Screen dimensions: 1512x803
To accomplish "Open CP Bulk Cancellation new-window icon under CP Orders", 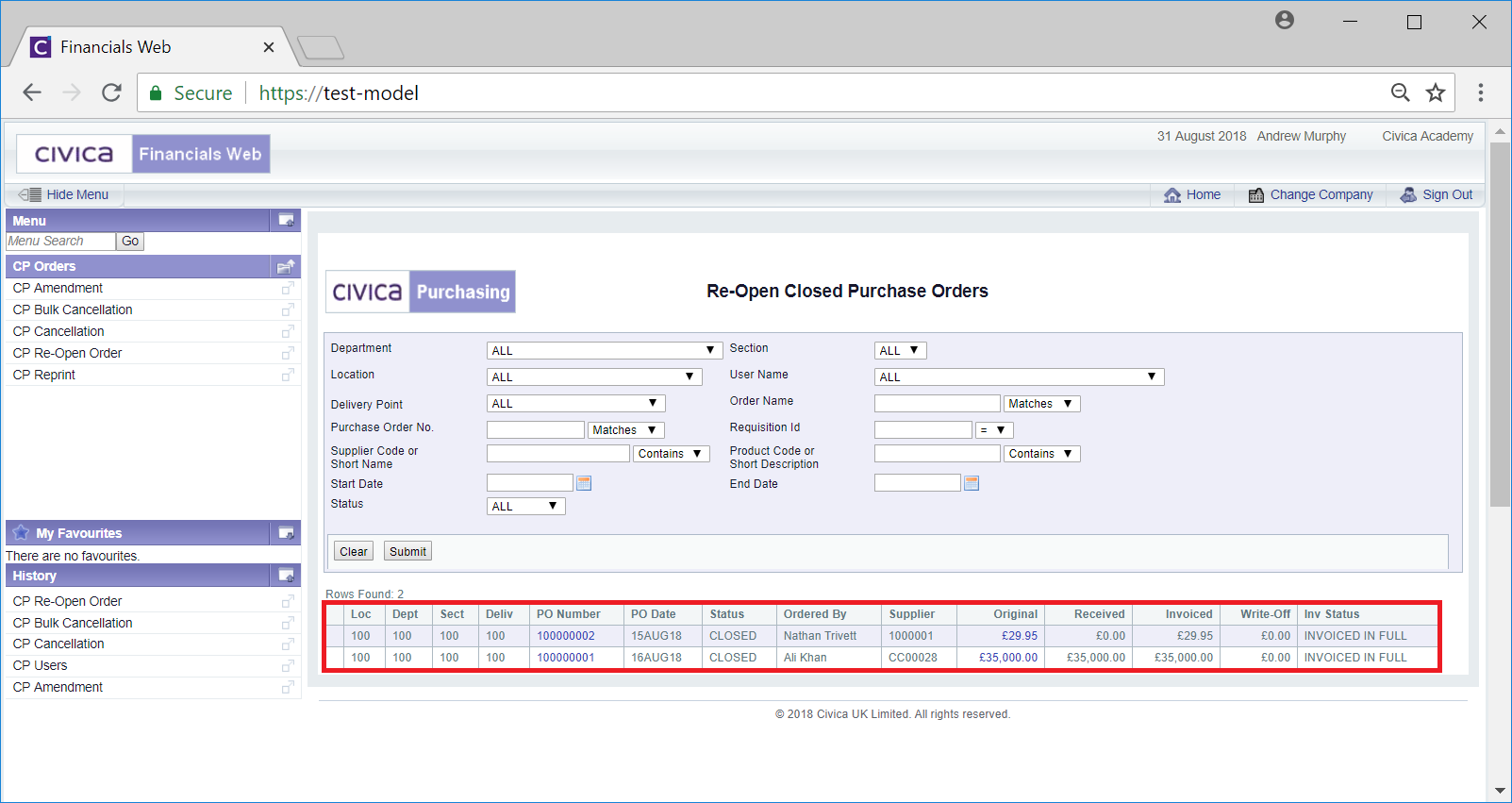I will click(288, 309).
